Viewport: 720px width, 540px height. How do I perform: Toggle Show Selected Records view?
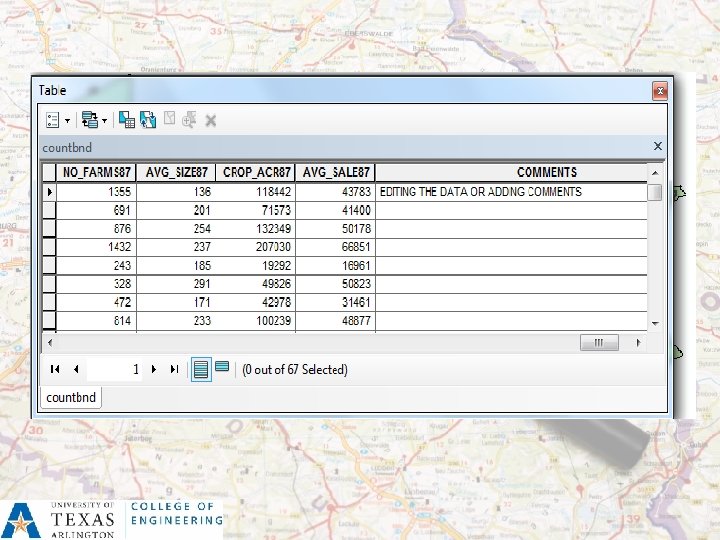coord(222,367)
